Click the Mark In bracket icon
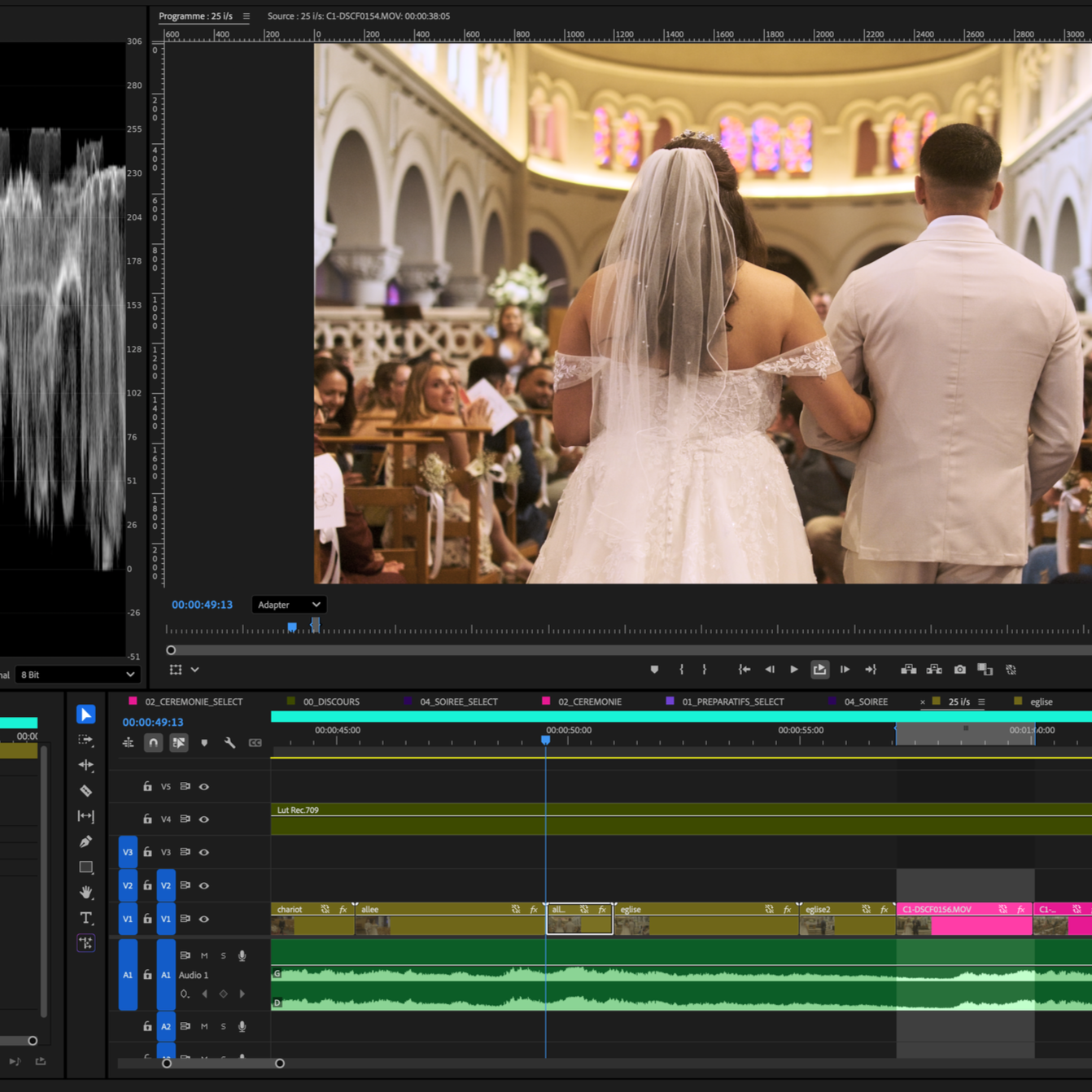The width and height of the screenshot is (1092, 1092). [682, 670]
